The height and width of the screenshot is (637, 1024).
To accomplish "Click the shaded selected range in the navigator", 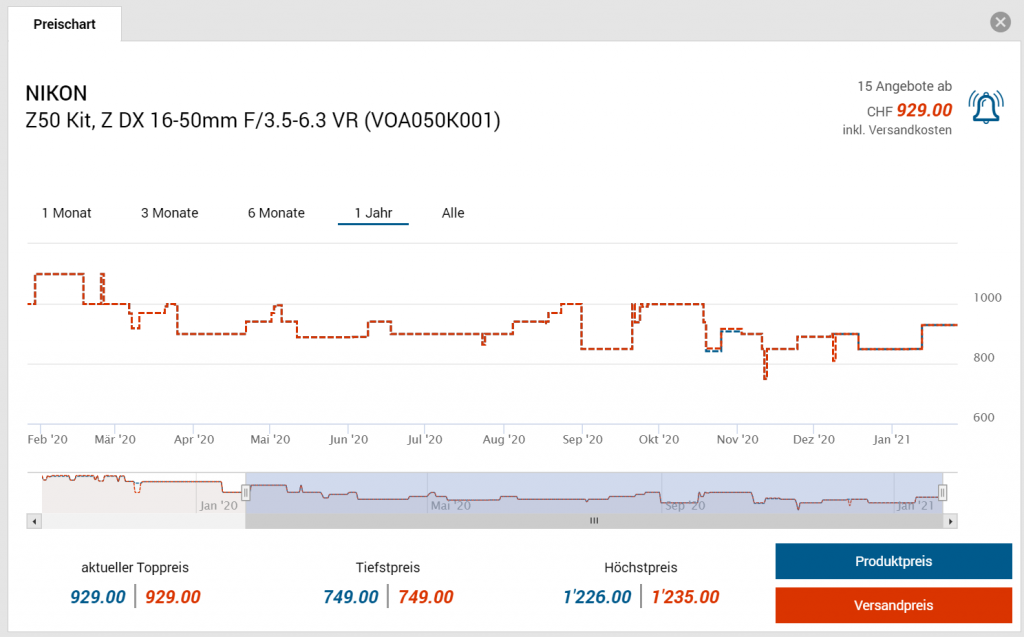I will click(593, 492).
